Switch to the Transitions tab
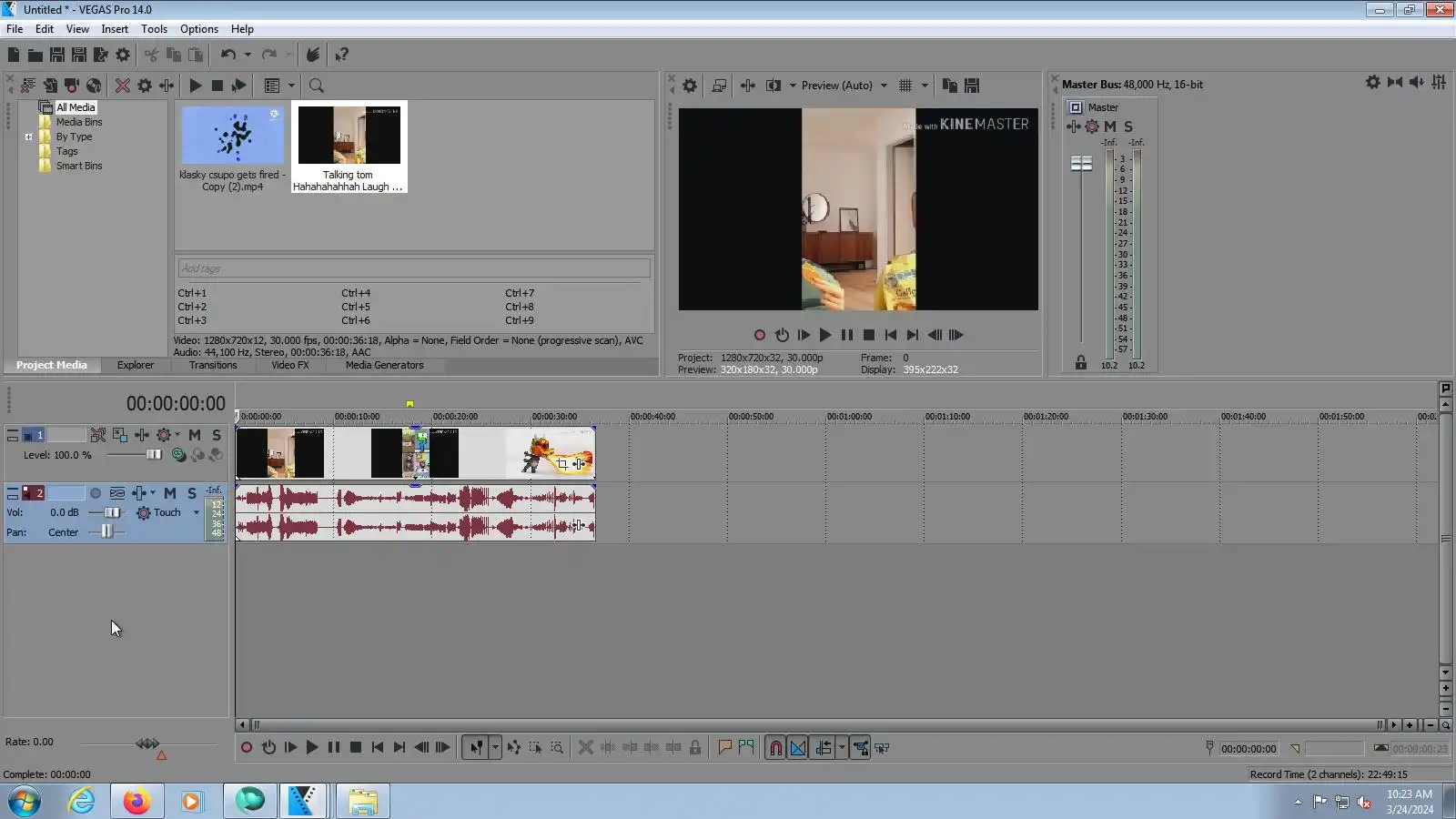The image size is (1456, 819). 213,366
